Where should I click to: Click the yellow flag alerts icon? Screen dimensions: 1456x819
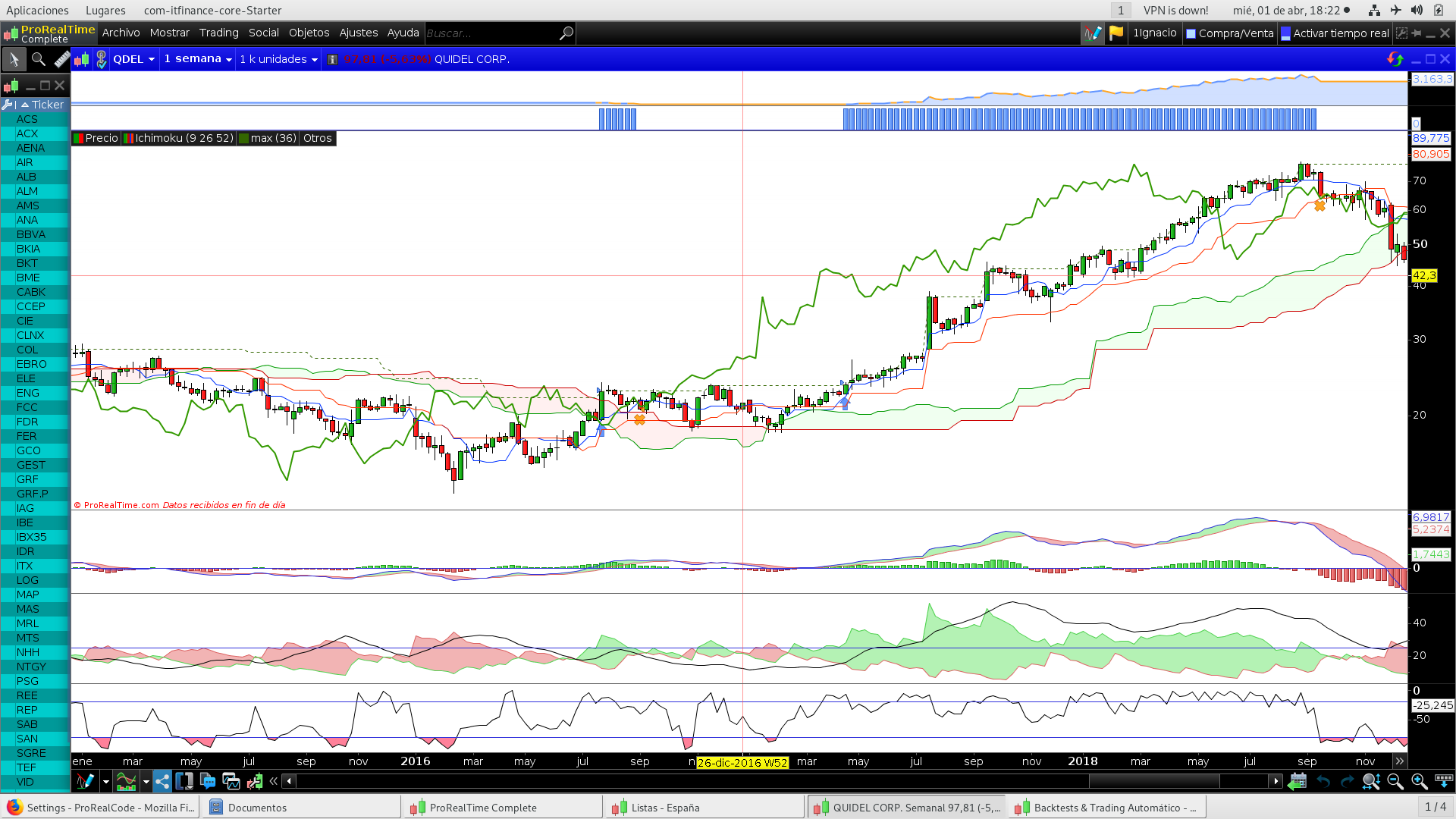click(1116, 33)
